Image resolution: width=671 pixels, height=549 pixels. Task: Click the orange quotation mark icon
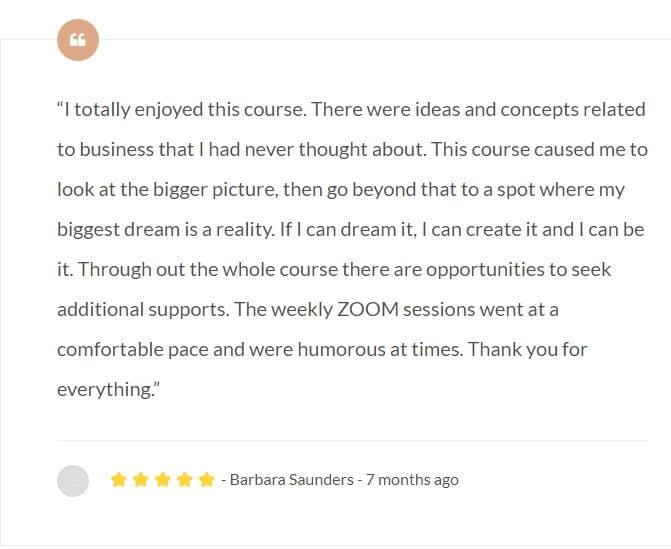click(78, 40)
